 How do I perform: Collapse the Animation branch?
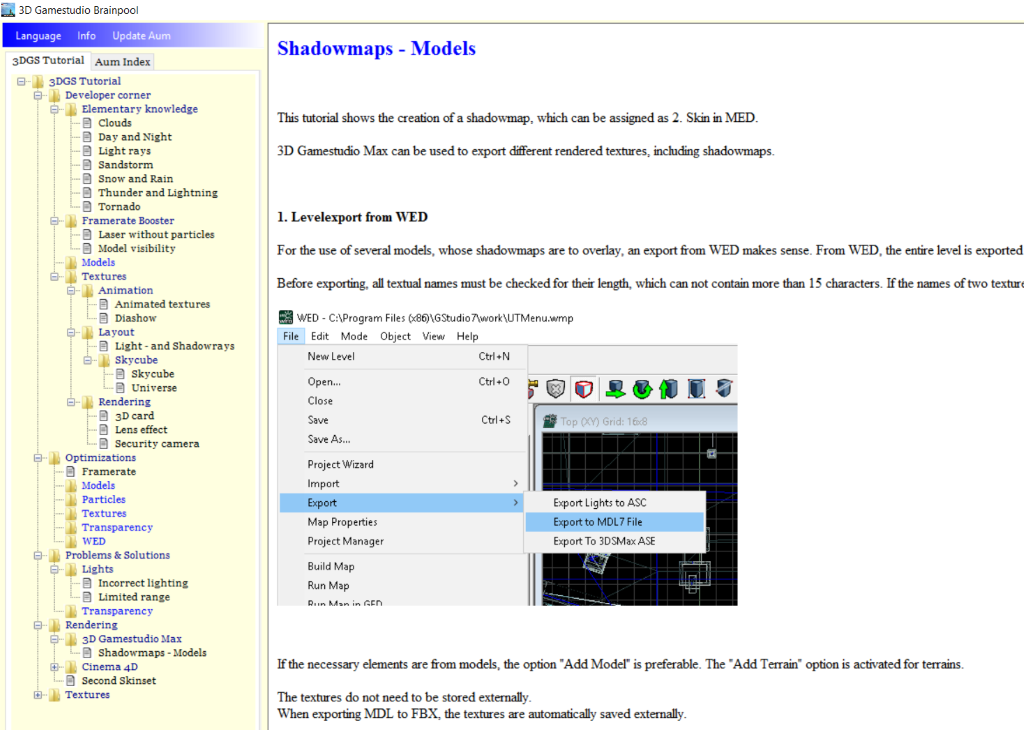coord(71,291)
